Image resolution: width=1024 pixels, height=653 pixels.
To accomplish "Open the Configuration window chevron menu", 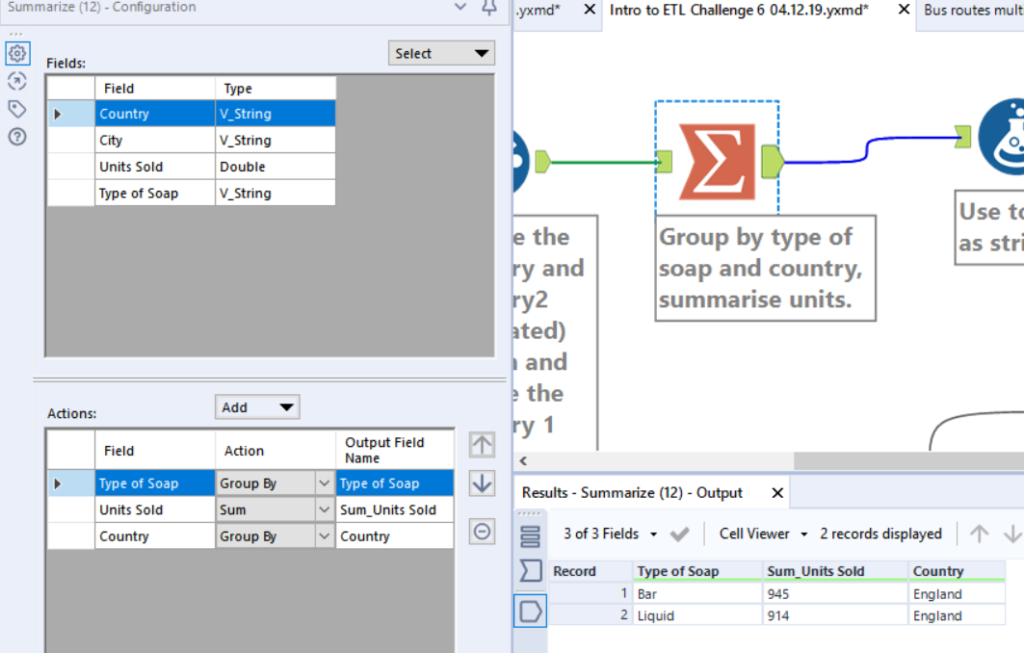I will click(460, 7).
